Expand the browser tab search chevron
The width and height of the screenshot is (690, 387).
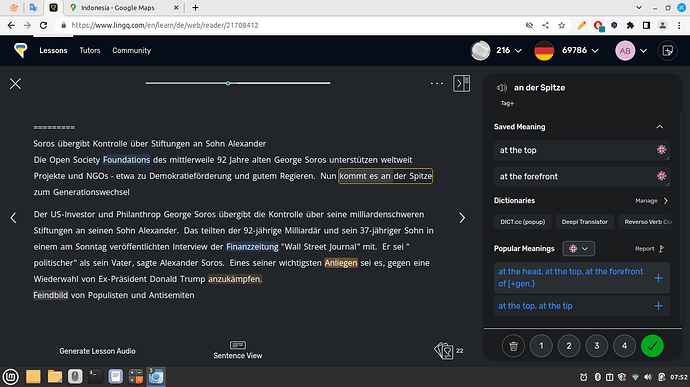click(639, 7)
